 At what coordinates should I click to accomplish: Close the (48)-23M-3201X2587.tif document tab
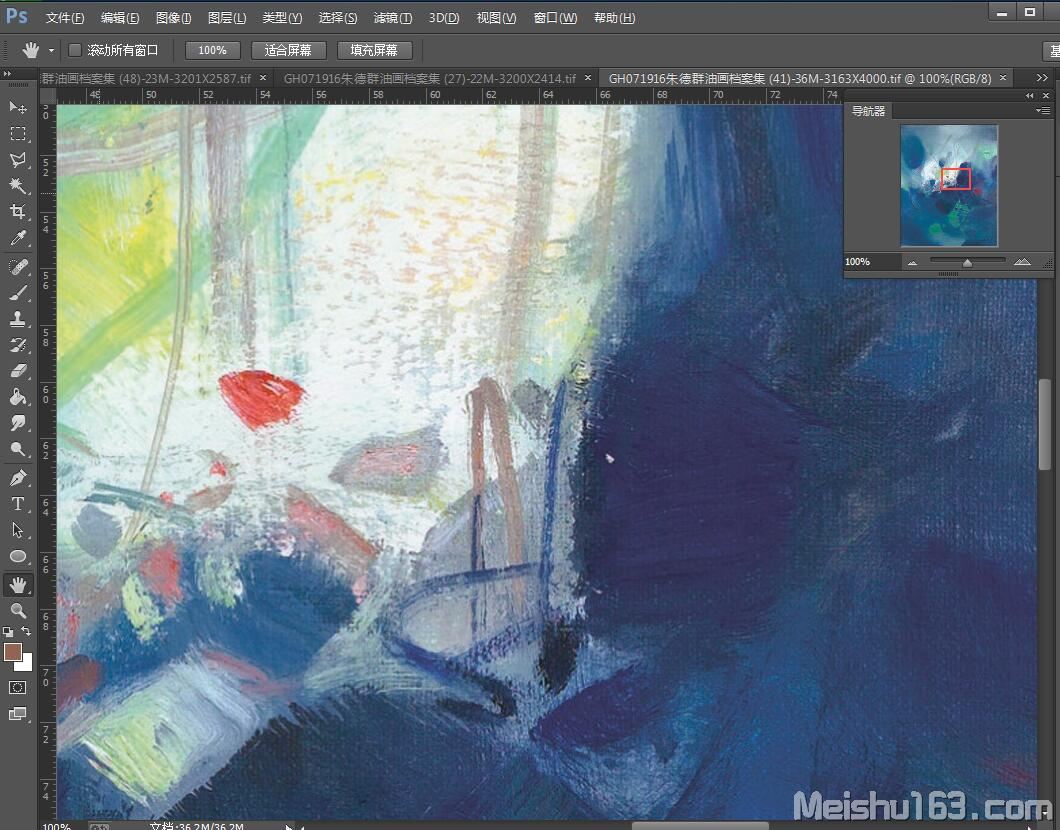[x=263, y=78]
